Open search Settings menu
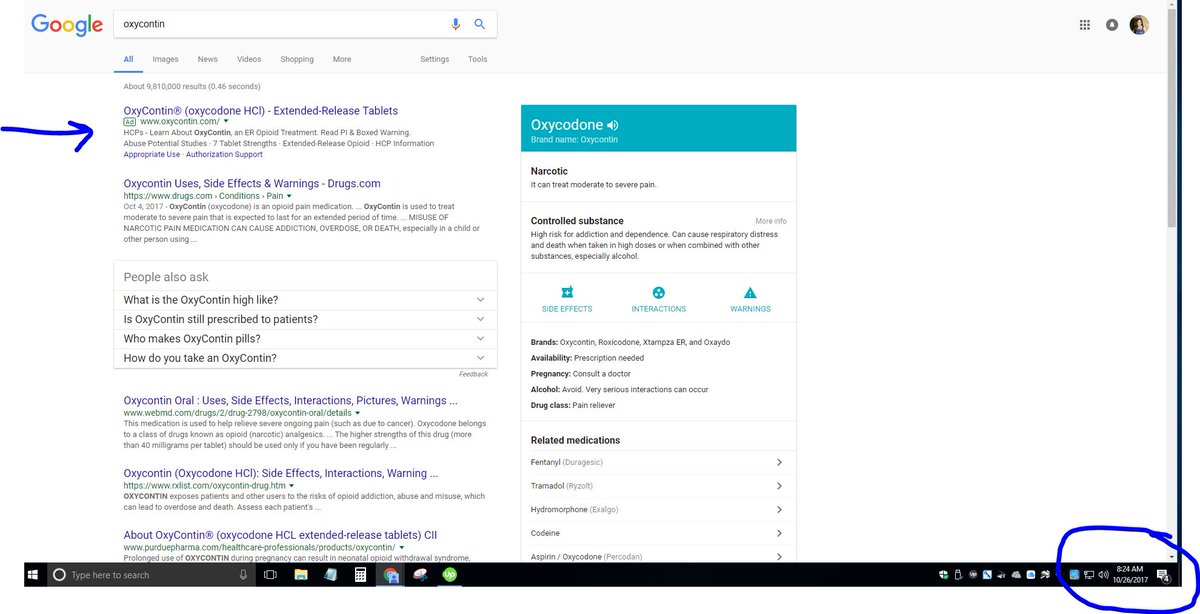 434,59
